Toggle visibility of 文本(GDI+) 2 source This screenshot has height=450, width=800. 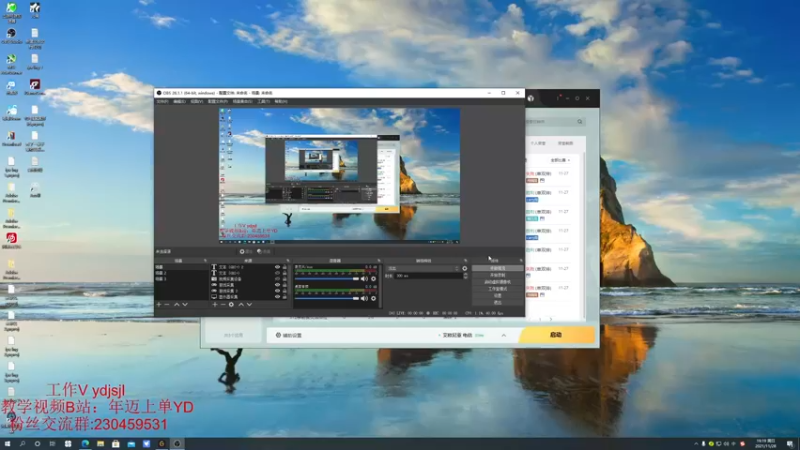[x=278, y=267]
